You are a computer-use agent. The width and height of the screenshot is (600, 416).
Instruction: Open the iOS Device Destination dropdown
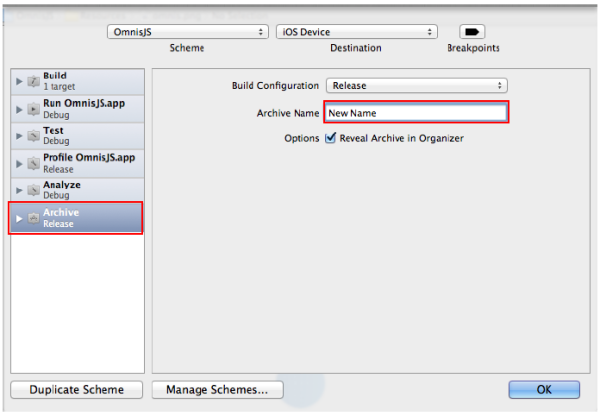click(356, 32)
